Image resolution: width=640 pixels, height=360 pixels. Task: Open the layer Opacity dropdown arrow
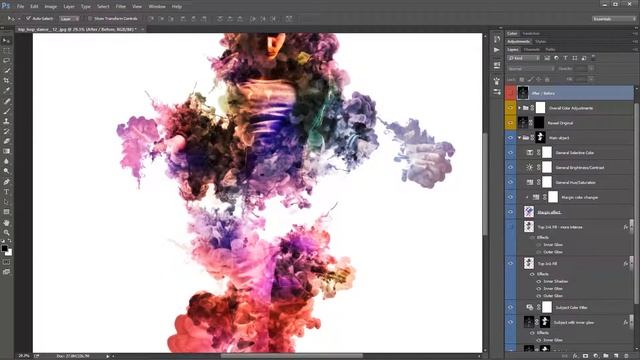pos(591,69)
